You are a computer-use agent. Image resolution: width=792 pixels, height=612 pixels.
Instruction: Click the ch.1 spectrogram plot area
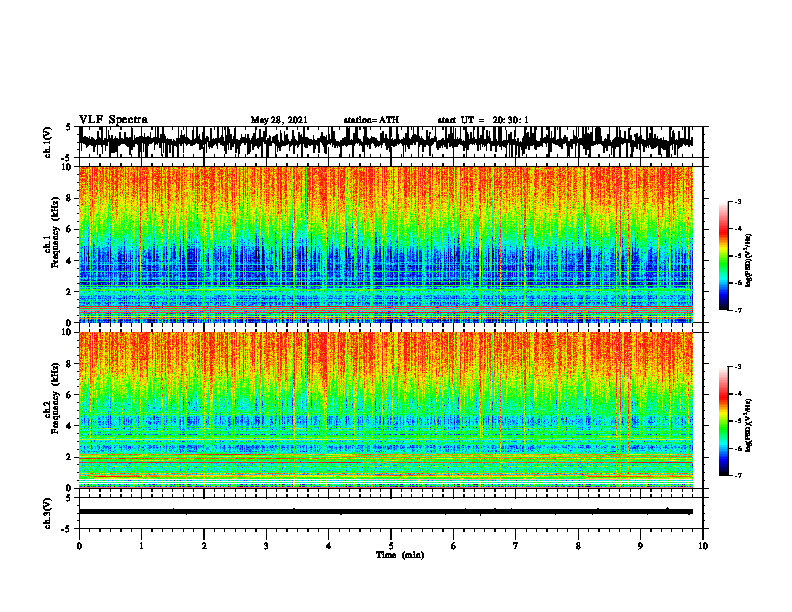click(x=386, y=244)
